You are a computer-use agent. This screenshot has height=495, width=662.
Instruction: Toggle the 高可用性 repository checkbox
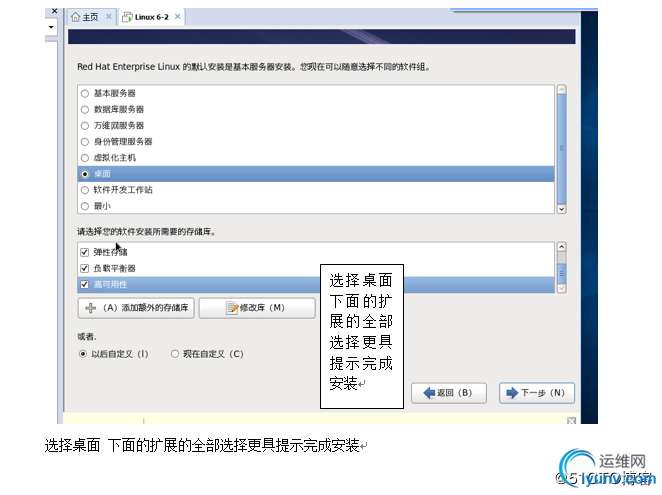pos(84,284)
